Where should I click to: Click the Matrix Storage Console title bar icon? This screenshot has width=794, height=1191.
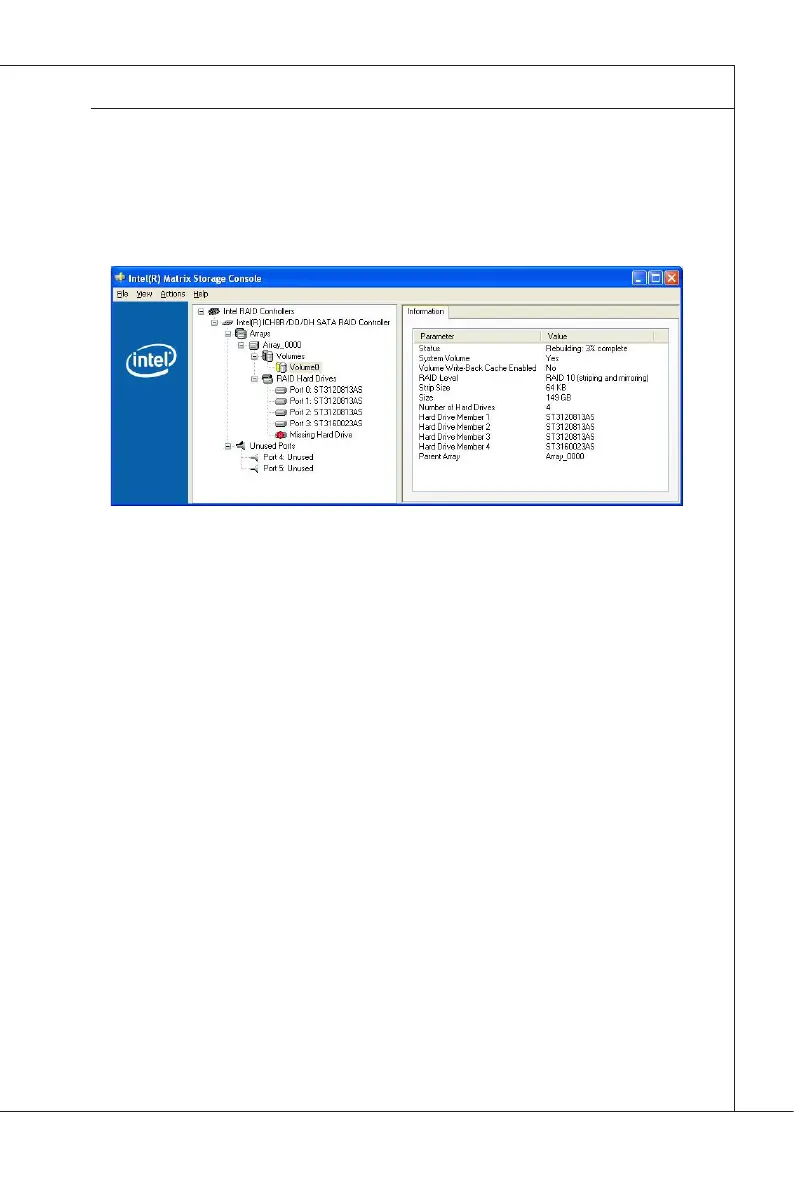pyautogui.click(x=120, y=278)
